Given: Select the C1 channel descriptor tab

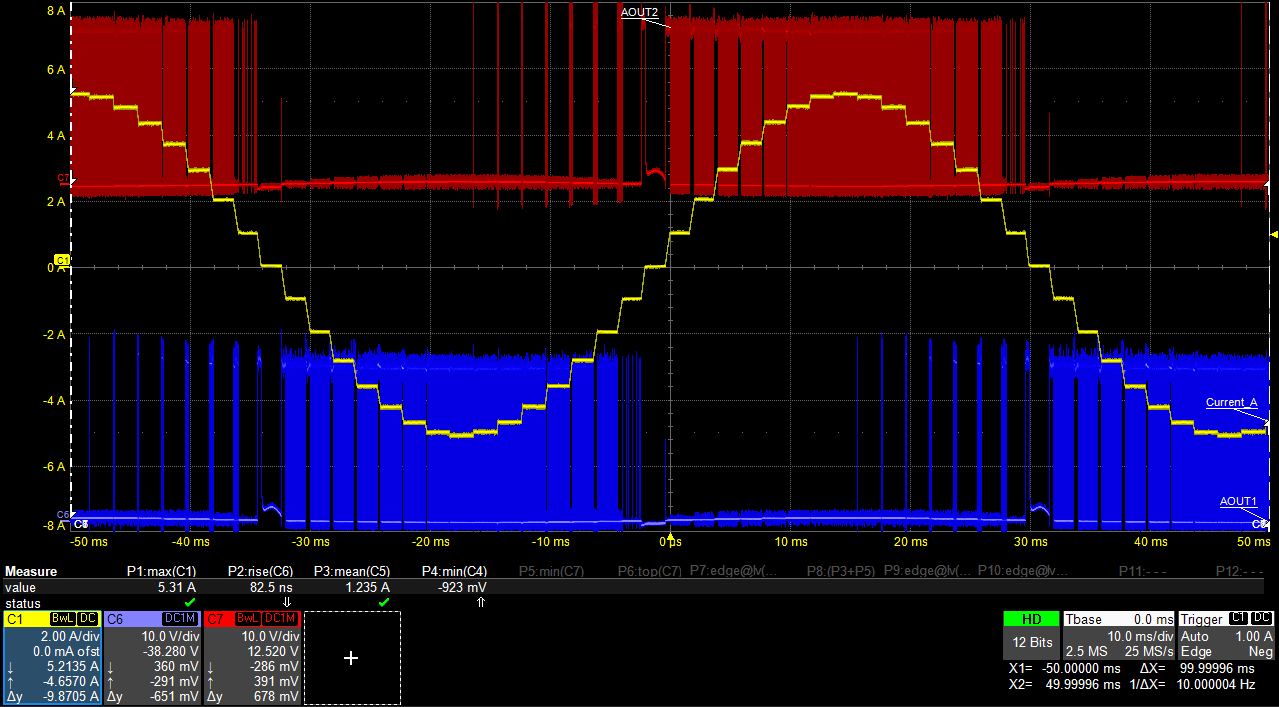Looking at the screenshot, I should point(14,619).
